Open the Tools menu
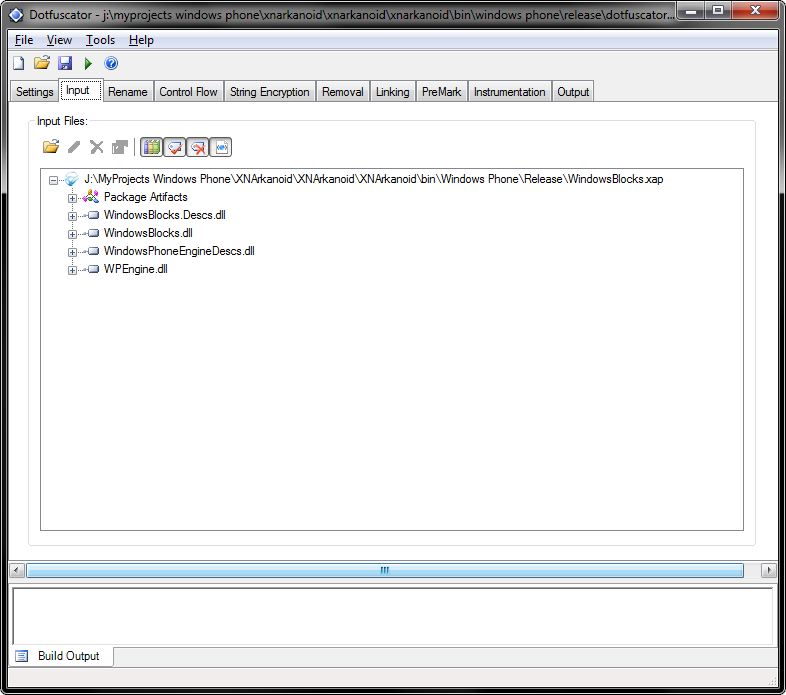The width and height of the screenshot is (786, 695). (x=100, y=40)
